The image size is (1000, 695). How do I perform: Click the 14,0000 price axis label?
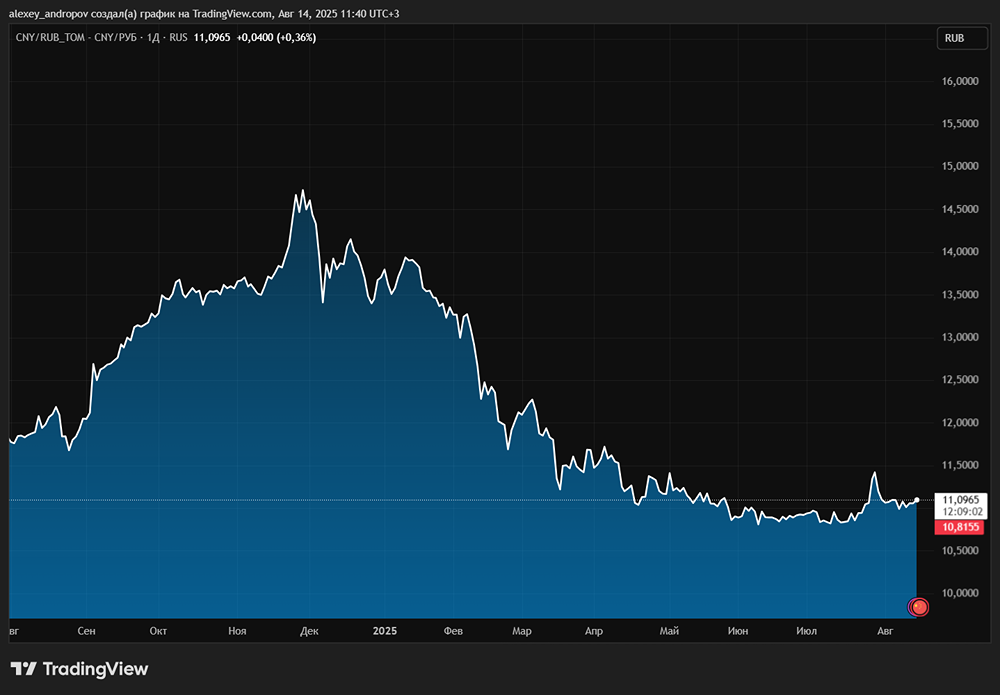[x=960, y=252]
